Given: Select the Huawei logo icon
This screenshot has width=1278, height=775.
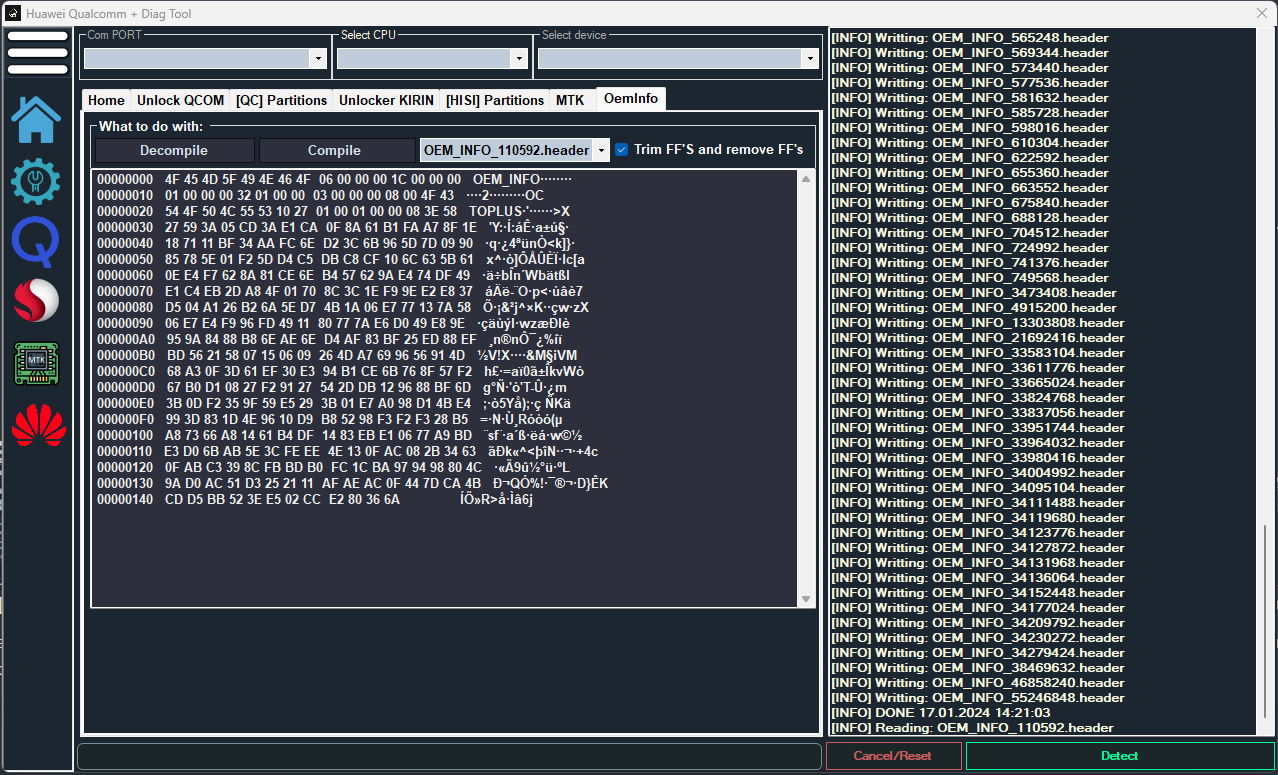Looking at the screenshot, I should coord(38,426).
